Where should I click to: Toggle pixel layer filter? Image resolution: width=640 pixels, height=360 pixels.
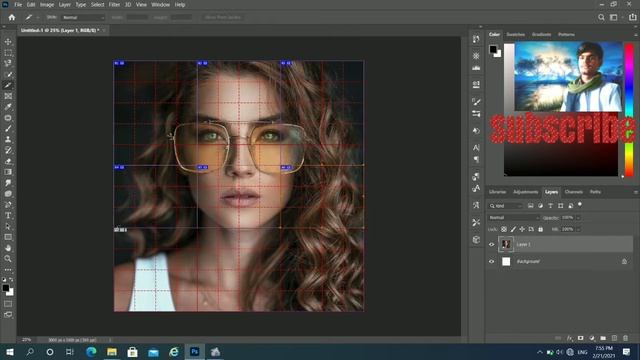point(531,206)
